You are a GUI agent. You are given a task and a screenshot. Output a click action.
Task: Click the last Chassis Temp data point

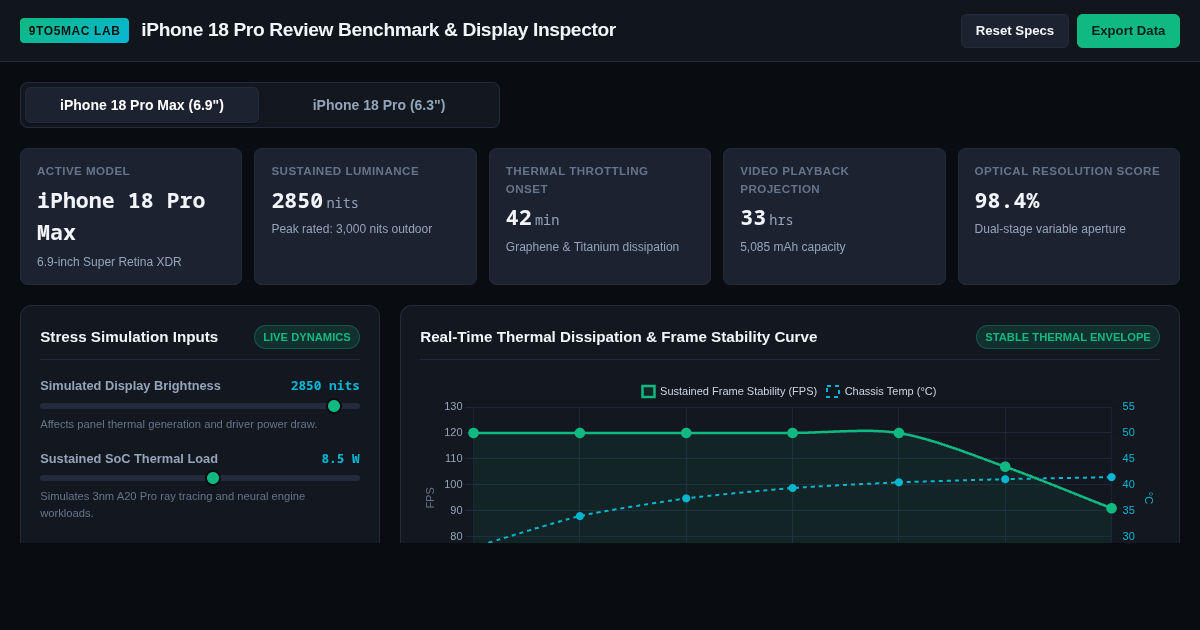click(1111, 477)
